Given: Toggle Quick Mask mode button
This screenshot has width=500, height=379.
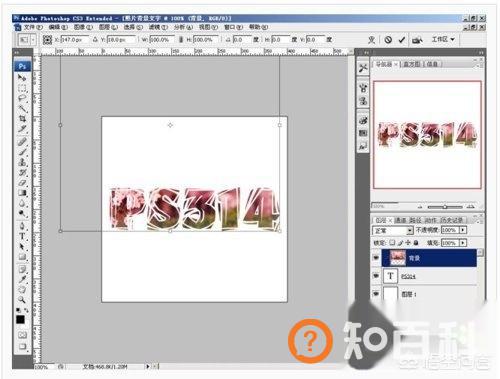Looking at the screenshot, I should [x=22, y=334].
